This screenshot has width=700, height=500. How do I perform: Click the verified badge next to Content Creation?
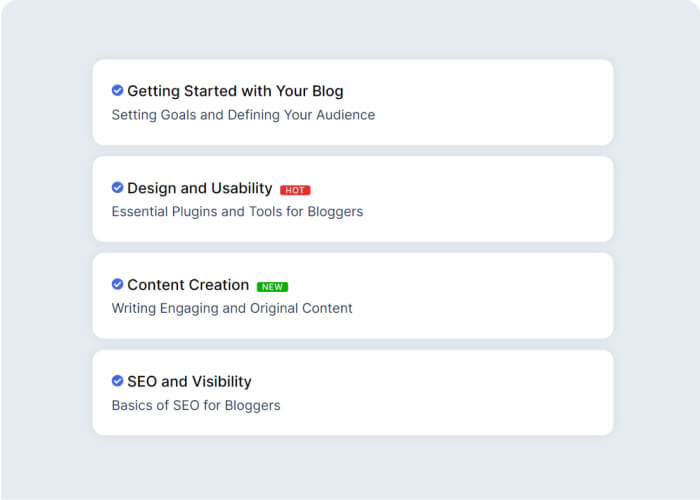[x=117, y=285]
